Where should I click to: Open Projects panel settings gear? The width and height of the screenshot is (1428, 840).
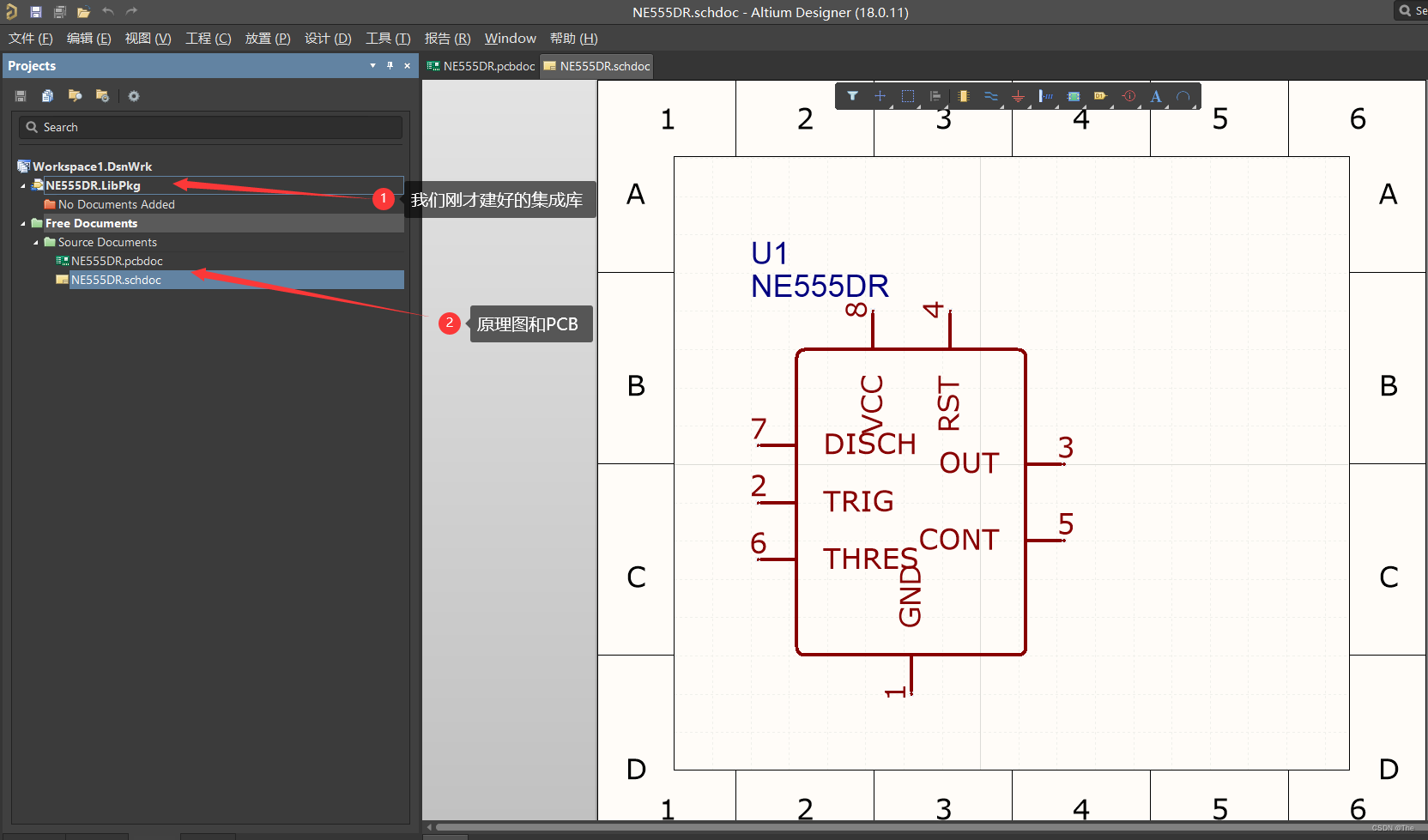[x=134, y=96]
